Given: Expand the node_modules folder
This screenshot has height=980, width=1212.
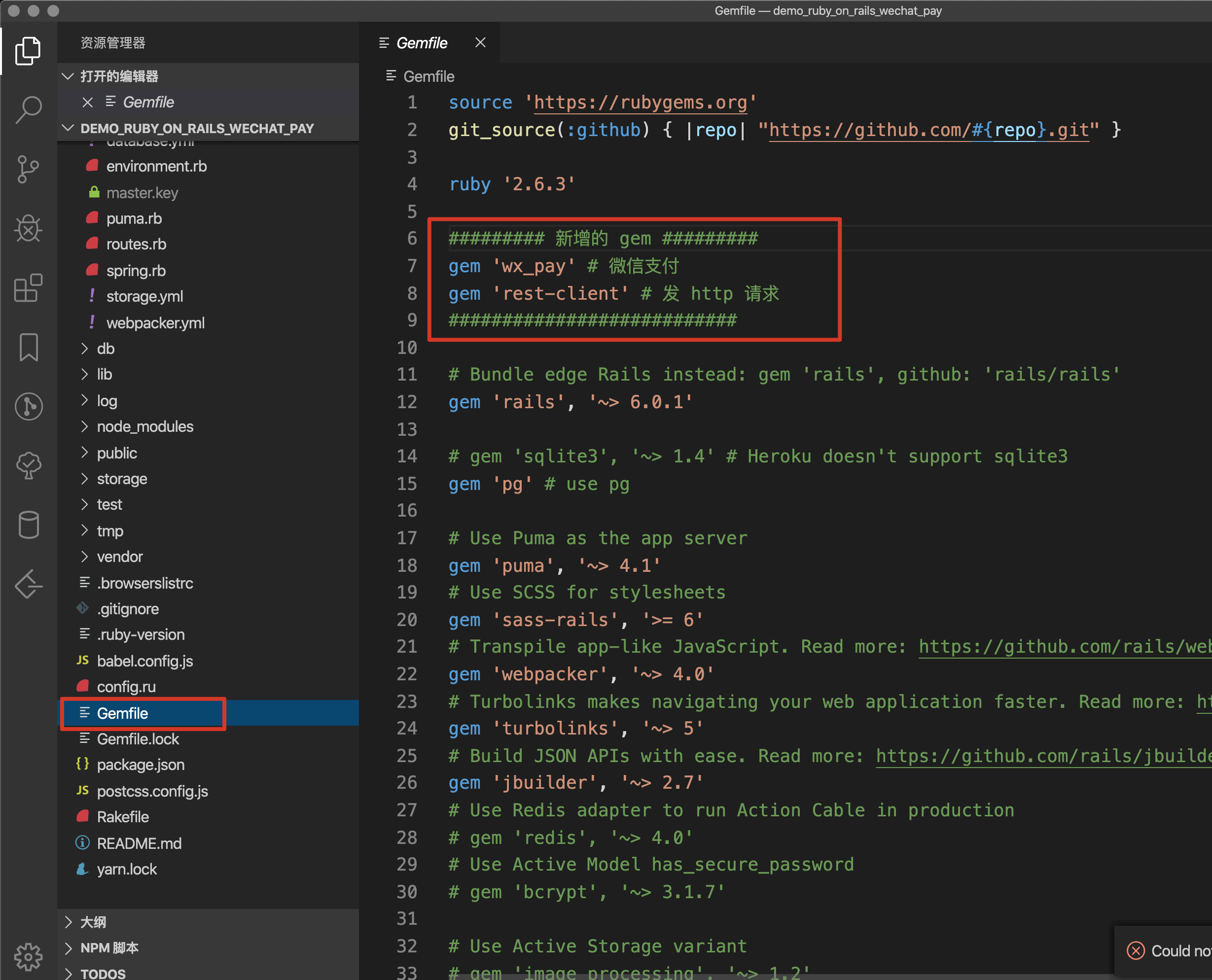Looking at the screenshot, I should (x=144, y=427).
